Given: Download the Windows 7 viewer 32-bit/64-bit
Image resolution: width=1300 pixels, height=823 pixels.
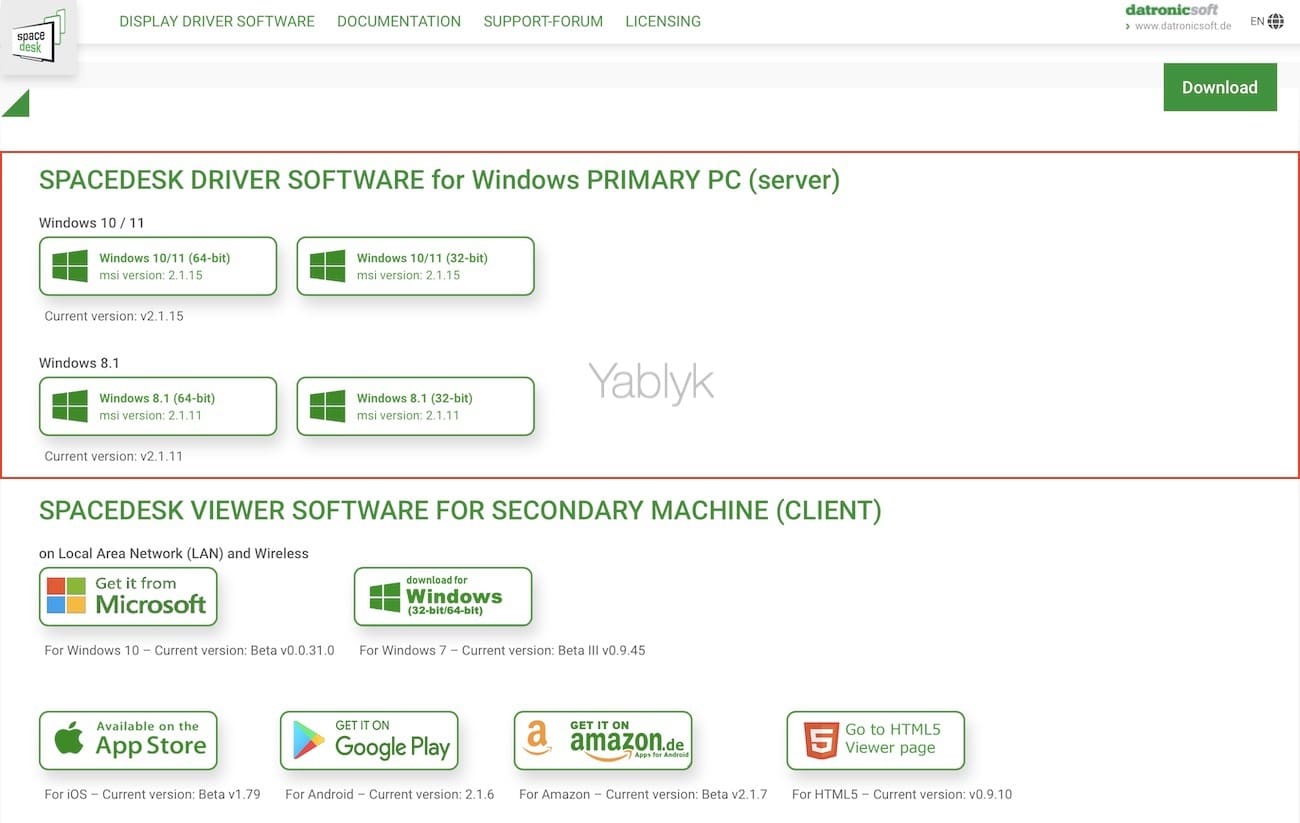Looking at the screenshot, I should pos(442,597).
